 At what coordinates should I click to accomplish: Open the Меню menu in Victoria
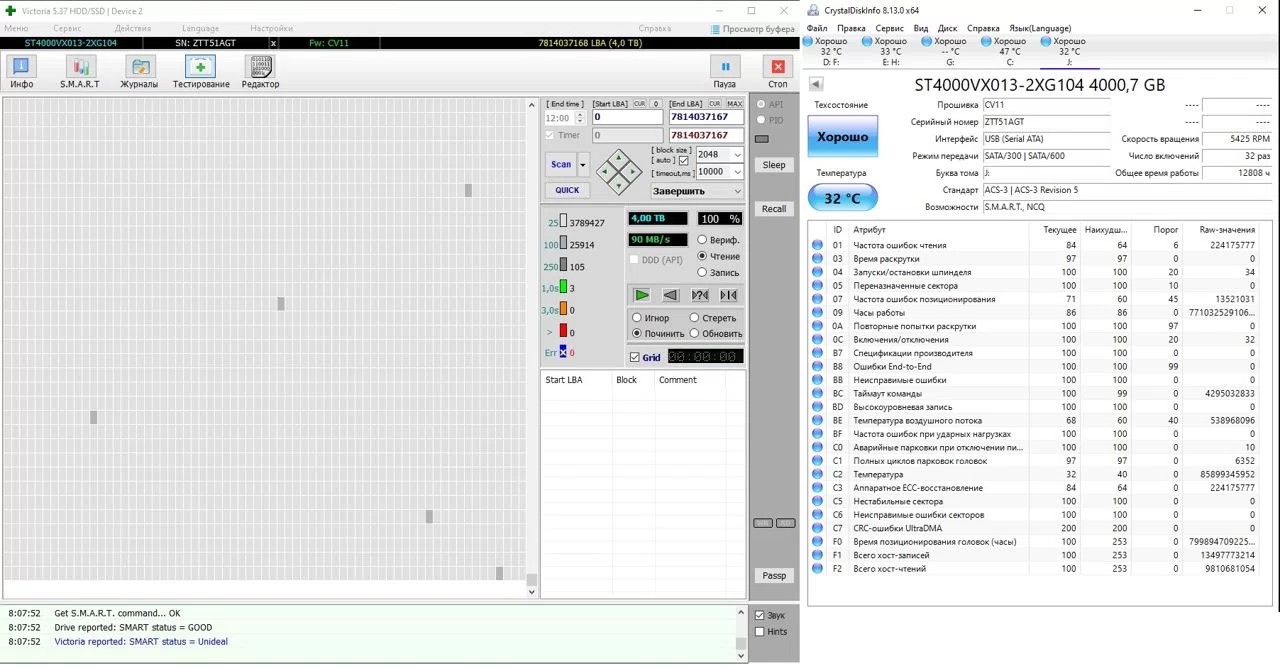[x=16, y=29]
